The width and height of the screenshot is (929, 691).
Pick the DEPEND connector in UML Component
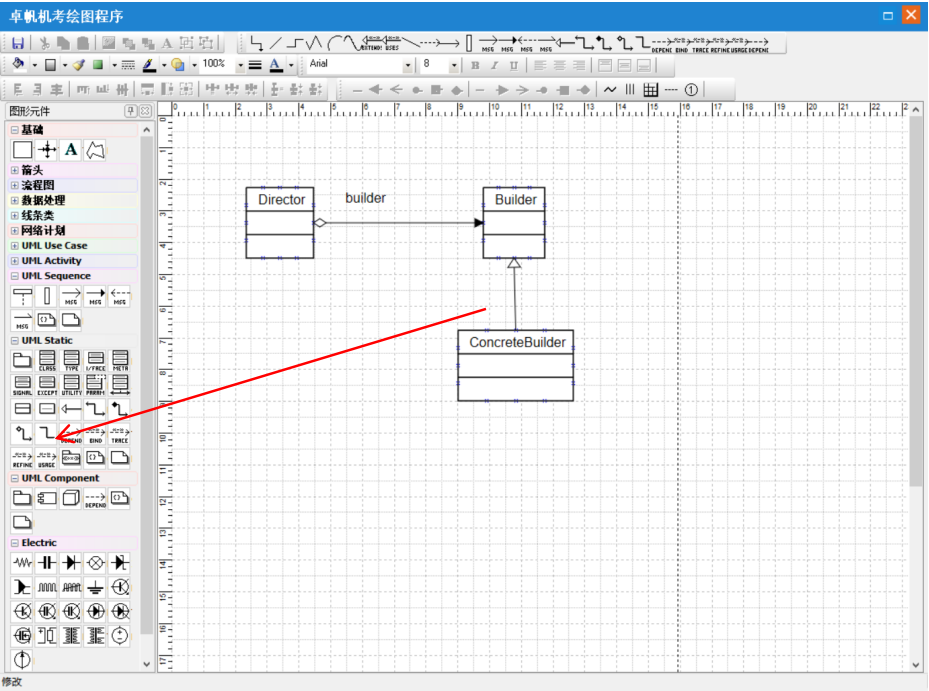click(95, 498)
